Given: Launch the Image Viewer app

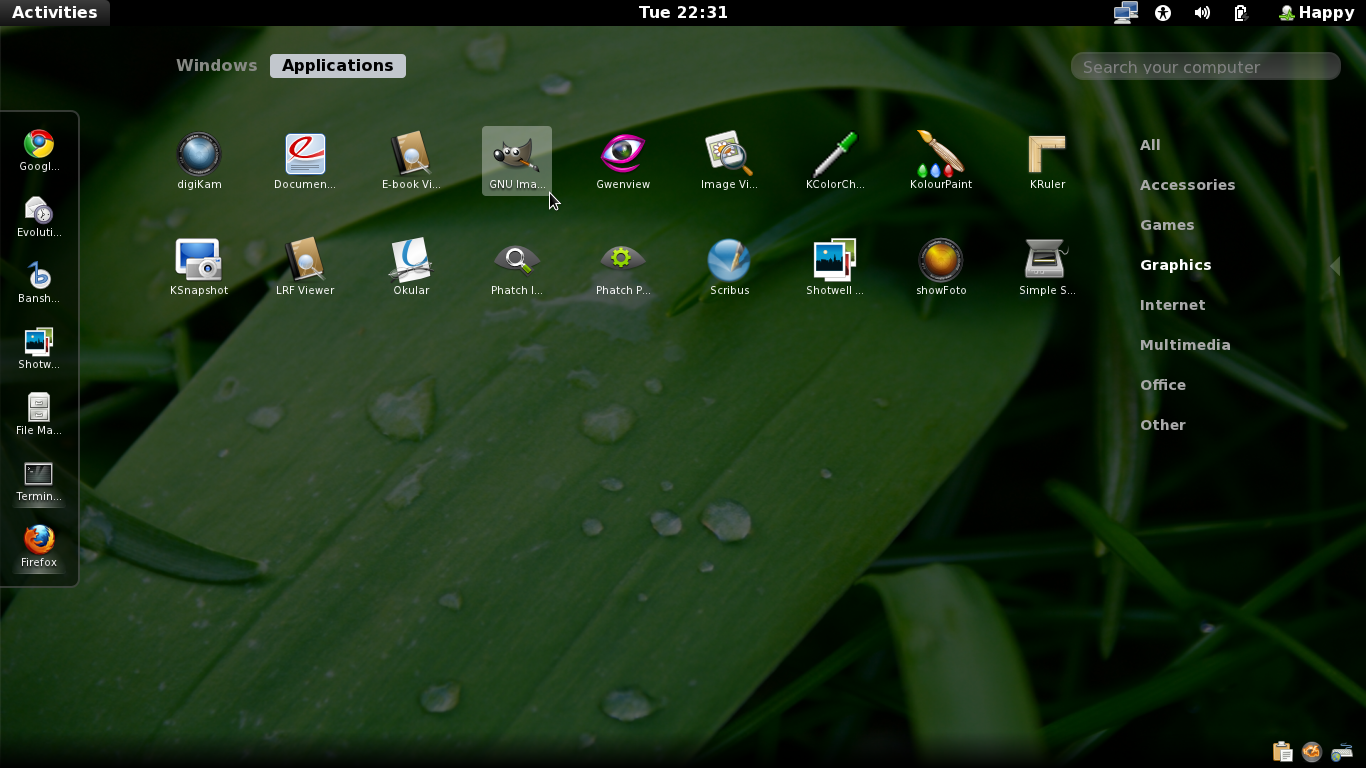Looking at the screenshot, I should click(729, 161).
